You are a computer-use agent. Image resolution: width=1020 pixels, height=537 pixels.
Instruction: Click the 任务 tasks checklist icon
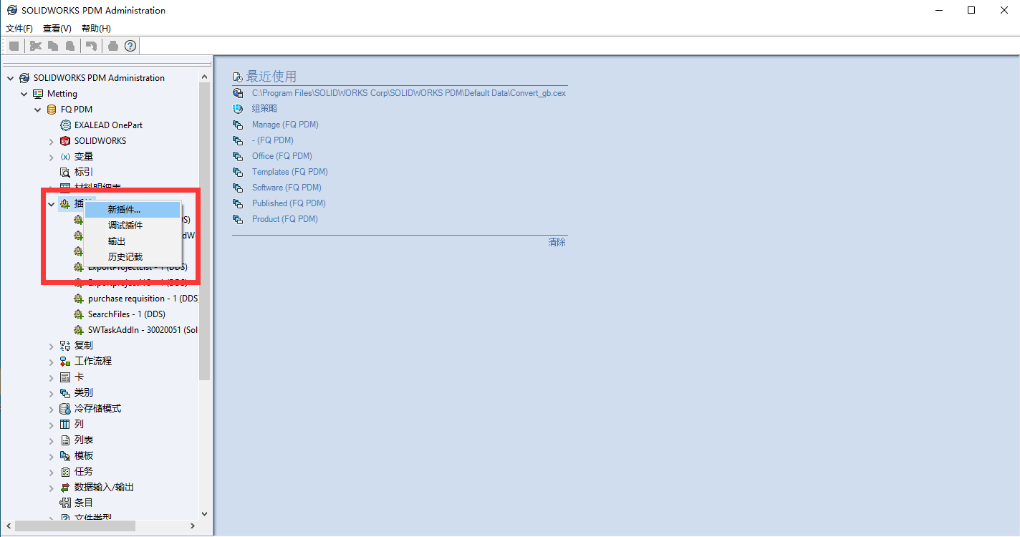click(65, 471)
